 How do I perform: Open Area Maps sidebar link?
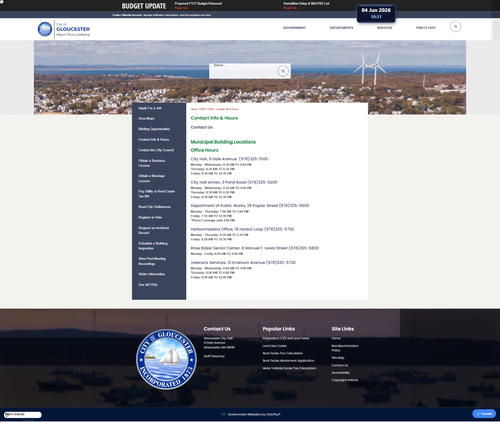146,118
